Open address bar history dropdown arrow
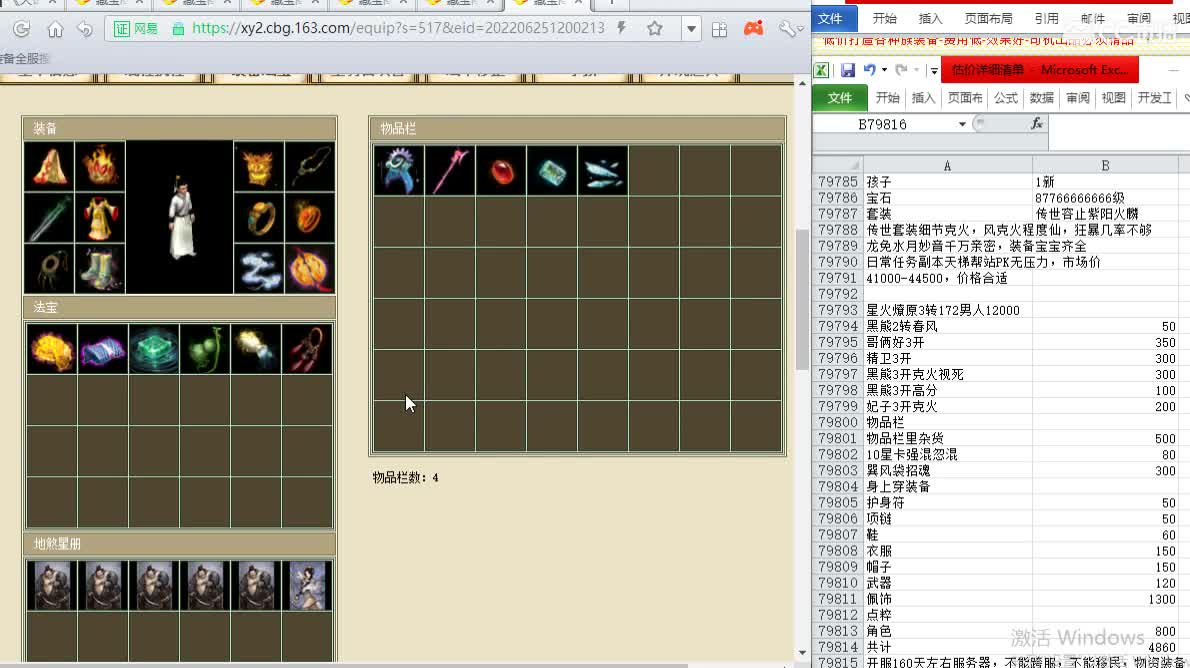1190x668 pixels. click(691, 29)
